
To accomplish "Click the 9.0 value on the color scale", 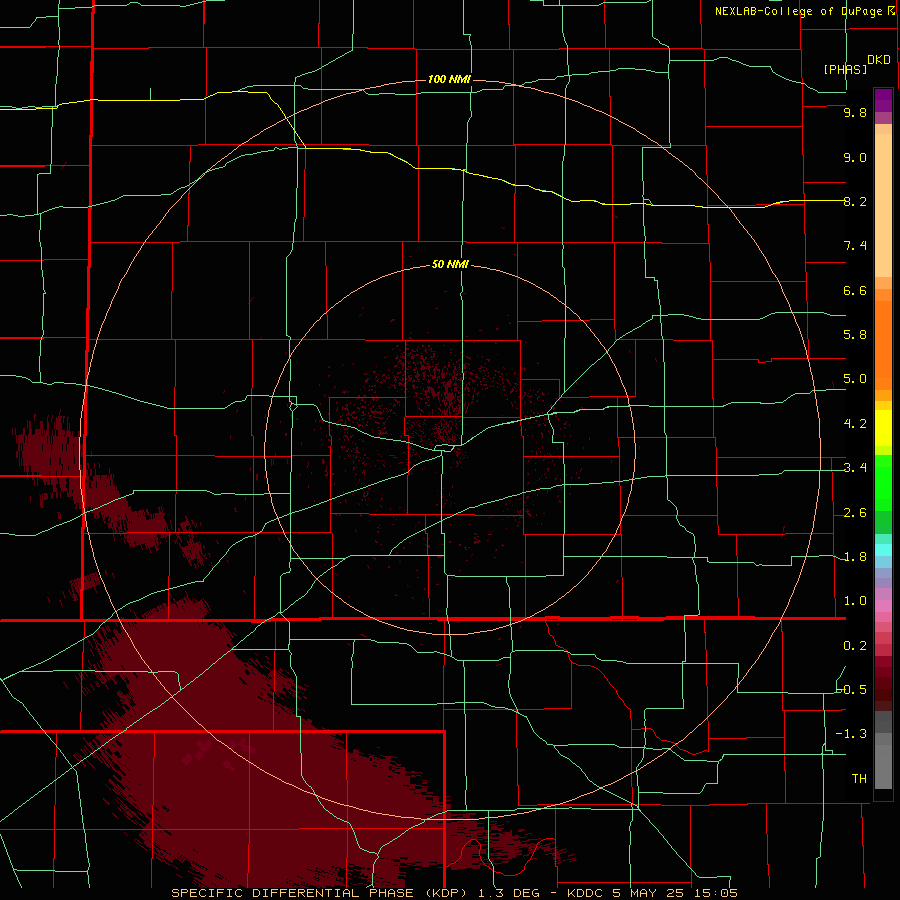I will click(855, 157).
